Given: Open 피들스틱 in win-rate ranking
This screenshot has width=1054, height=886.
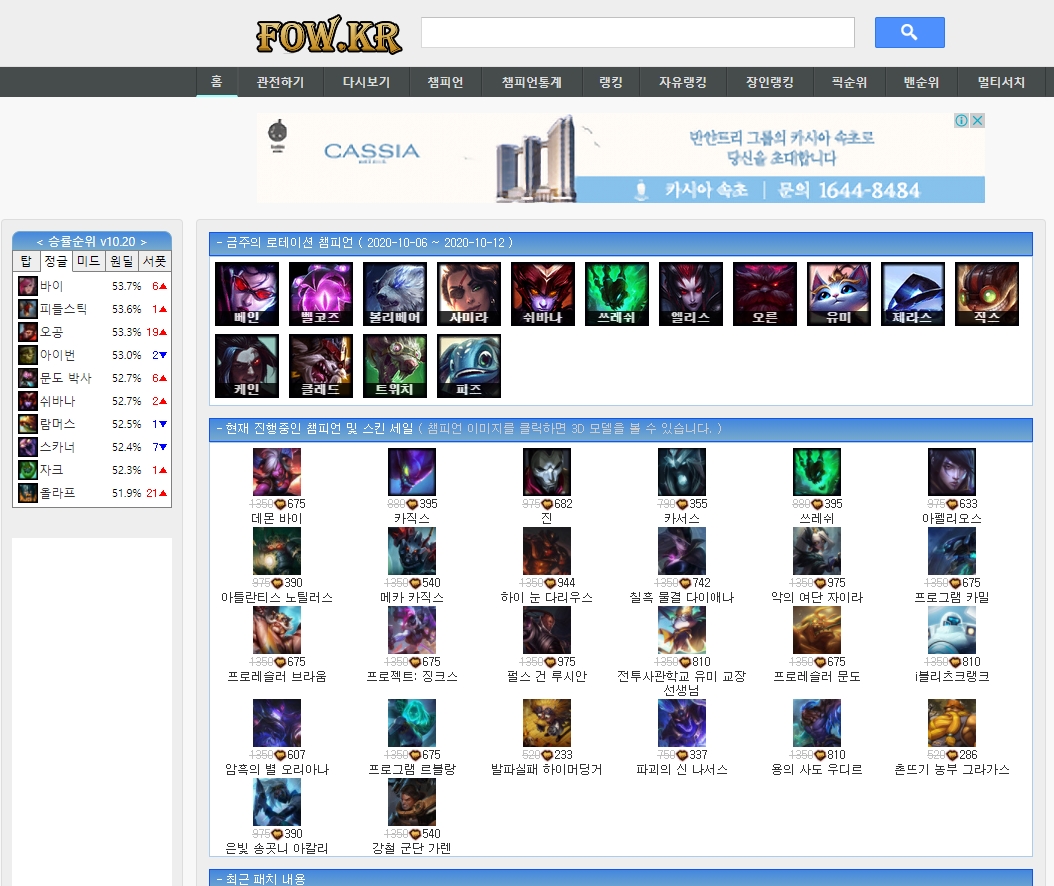Looking at the screenshot, I should tap(92, 309).
